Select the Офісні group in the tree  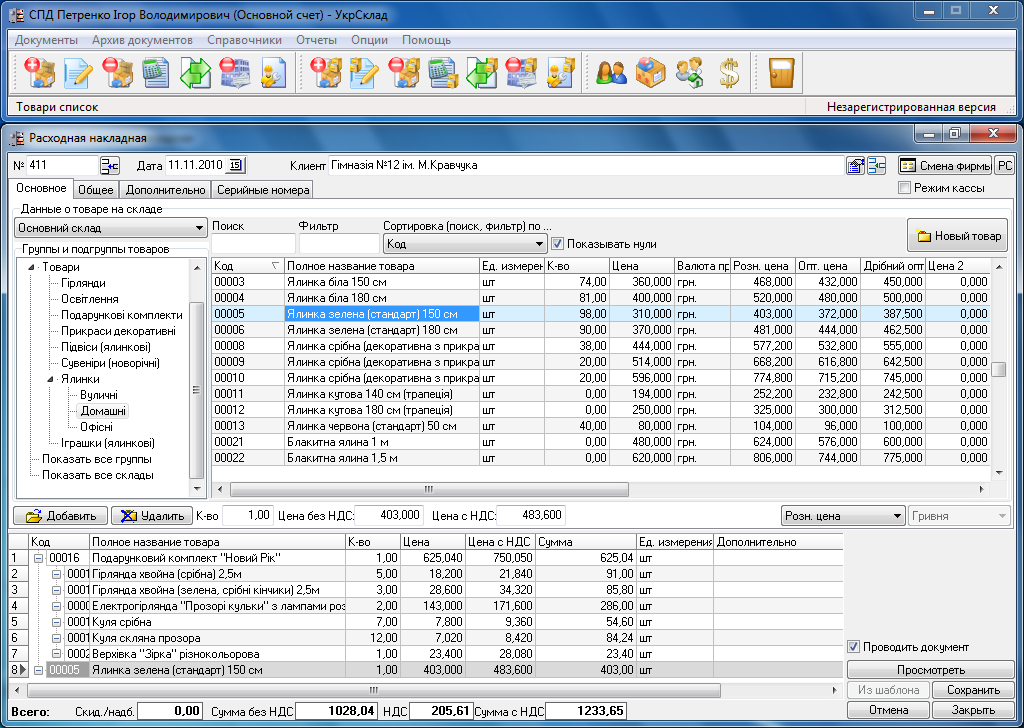tap(96, 427)
